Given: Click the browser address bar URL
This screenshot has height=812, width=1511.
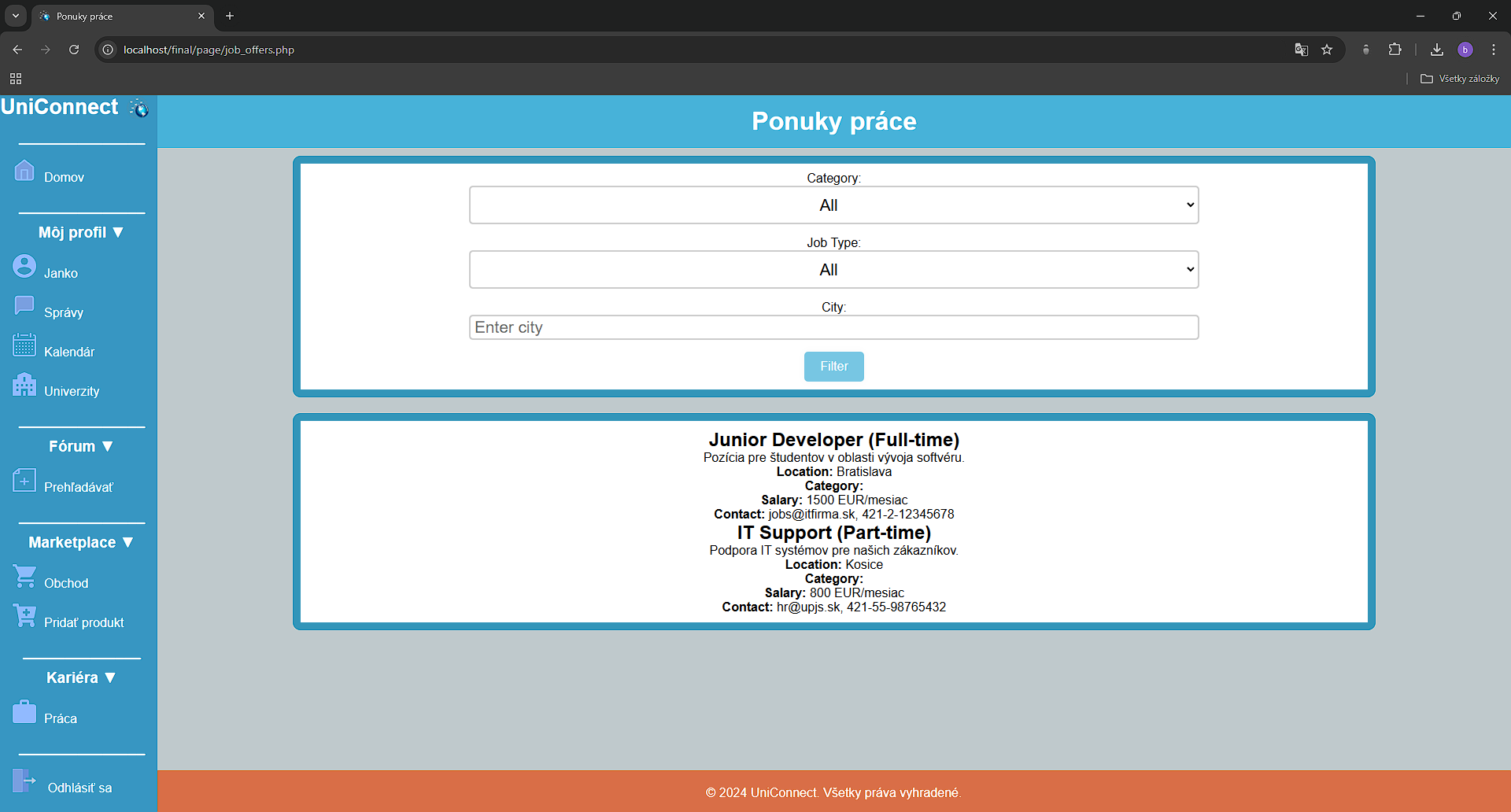Looking at the screenshot, I should 209,50.
